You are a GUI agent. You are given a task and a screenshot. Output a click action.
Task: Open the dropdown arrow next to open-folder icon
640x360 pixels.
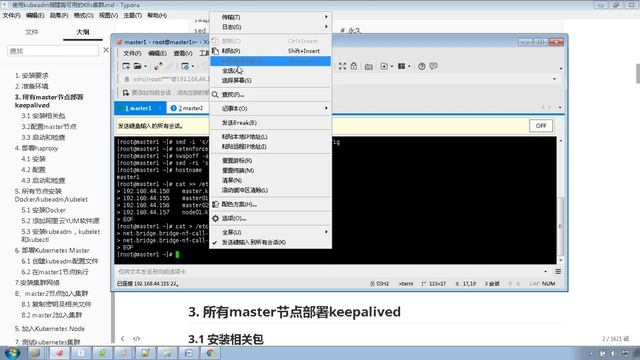[x=145, y=67]
